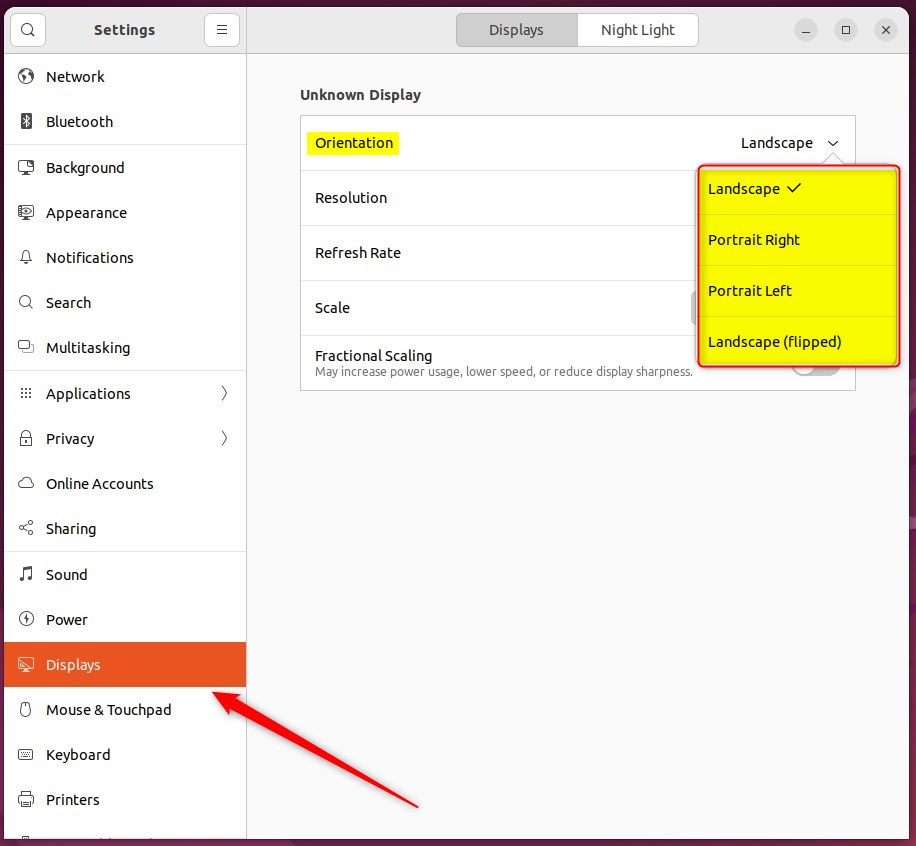Switch to the Displays tab

[x=516, y=30]
